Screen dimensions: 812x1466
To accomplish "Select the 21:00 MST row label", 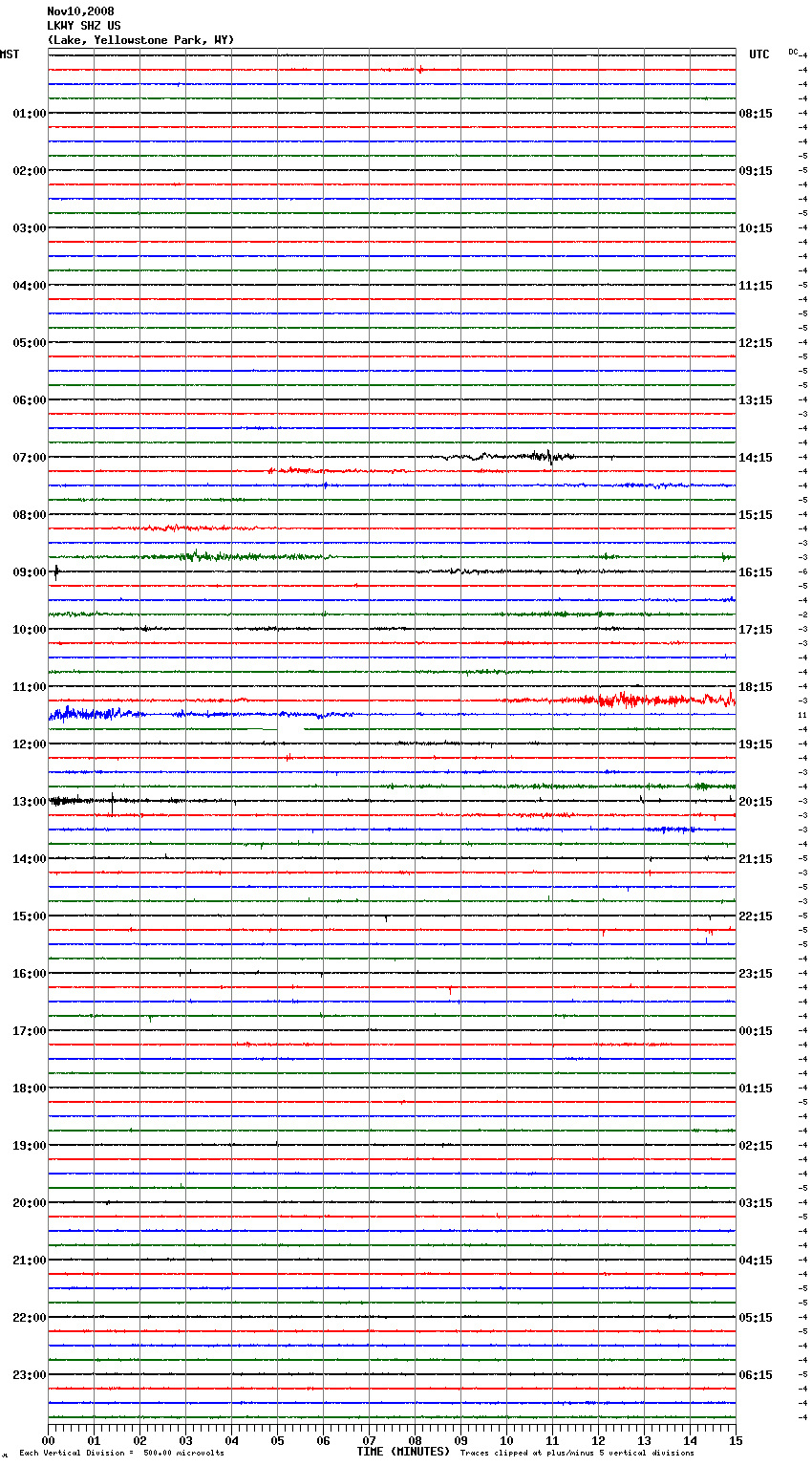I will (29, 1261).
